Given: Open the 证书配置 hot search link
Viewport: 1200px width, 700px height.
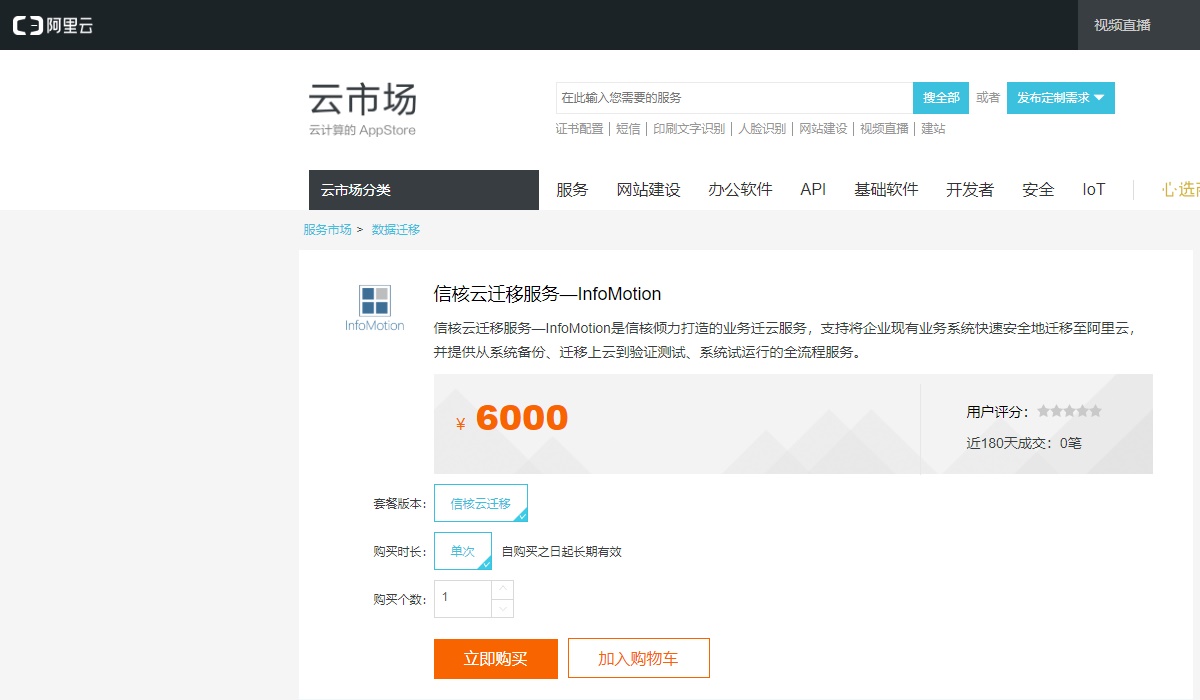Looking at the screenshot, I should point(580,129).
